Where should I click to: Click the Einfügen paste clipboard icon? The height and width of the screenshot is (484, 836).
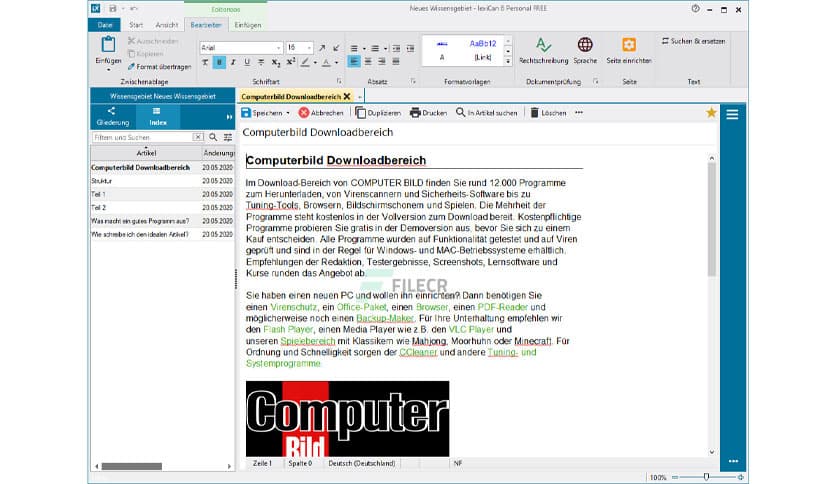[x=108, y=45]
